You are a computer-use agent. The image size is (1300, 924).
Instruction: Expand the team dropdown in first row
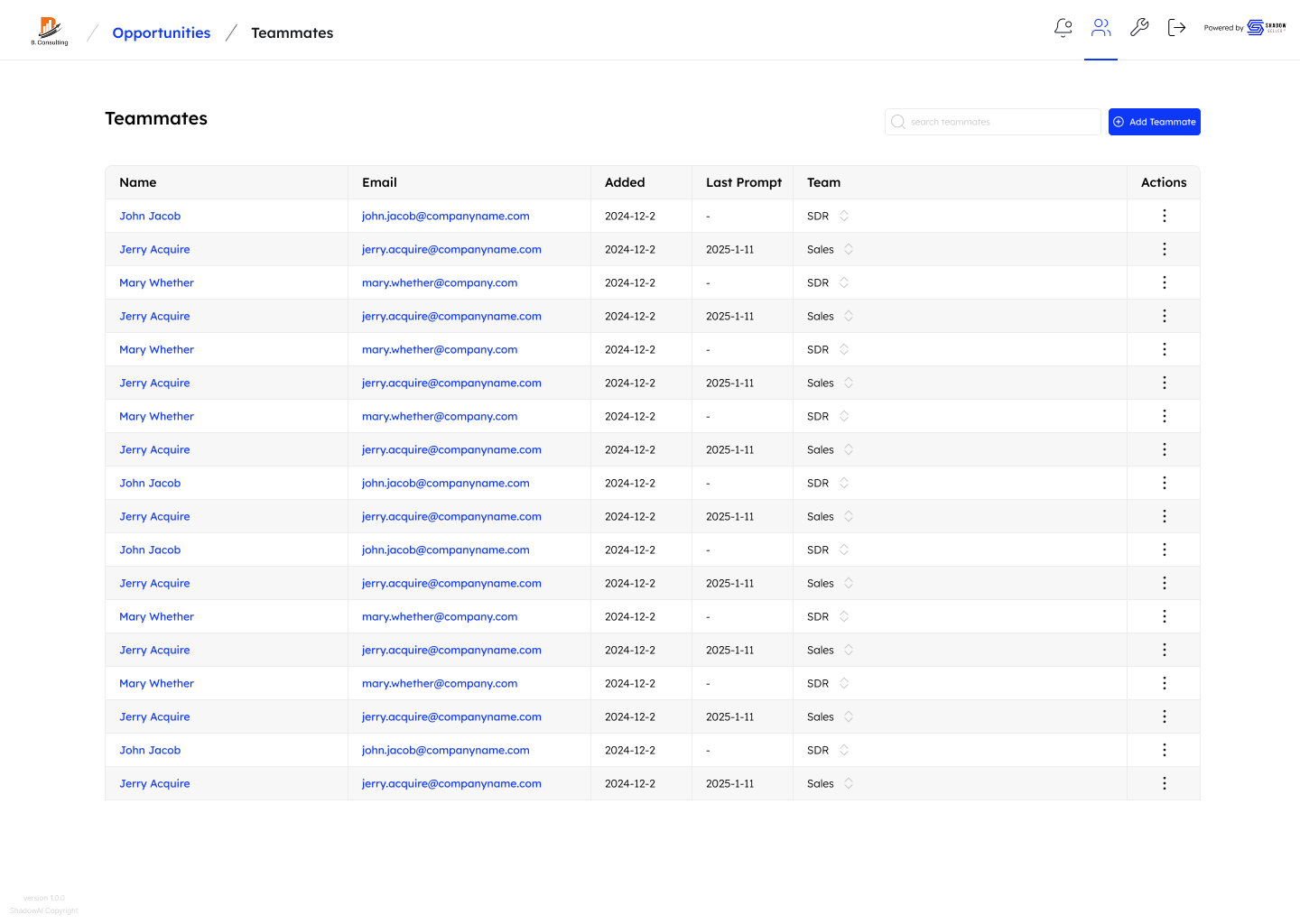pos(844,216)
